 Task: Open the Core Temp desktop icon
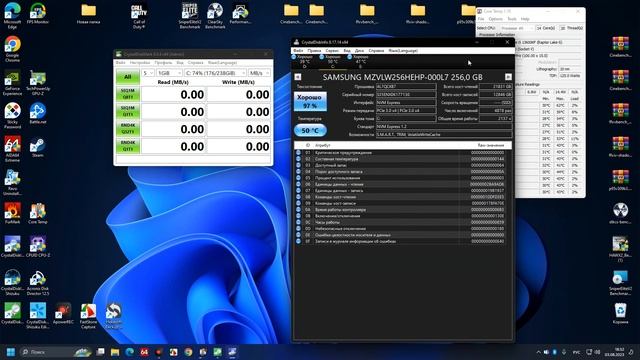click(38, 213)
